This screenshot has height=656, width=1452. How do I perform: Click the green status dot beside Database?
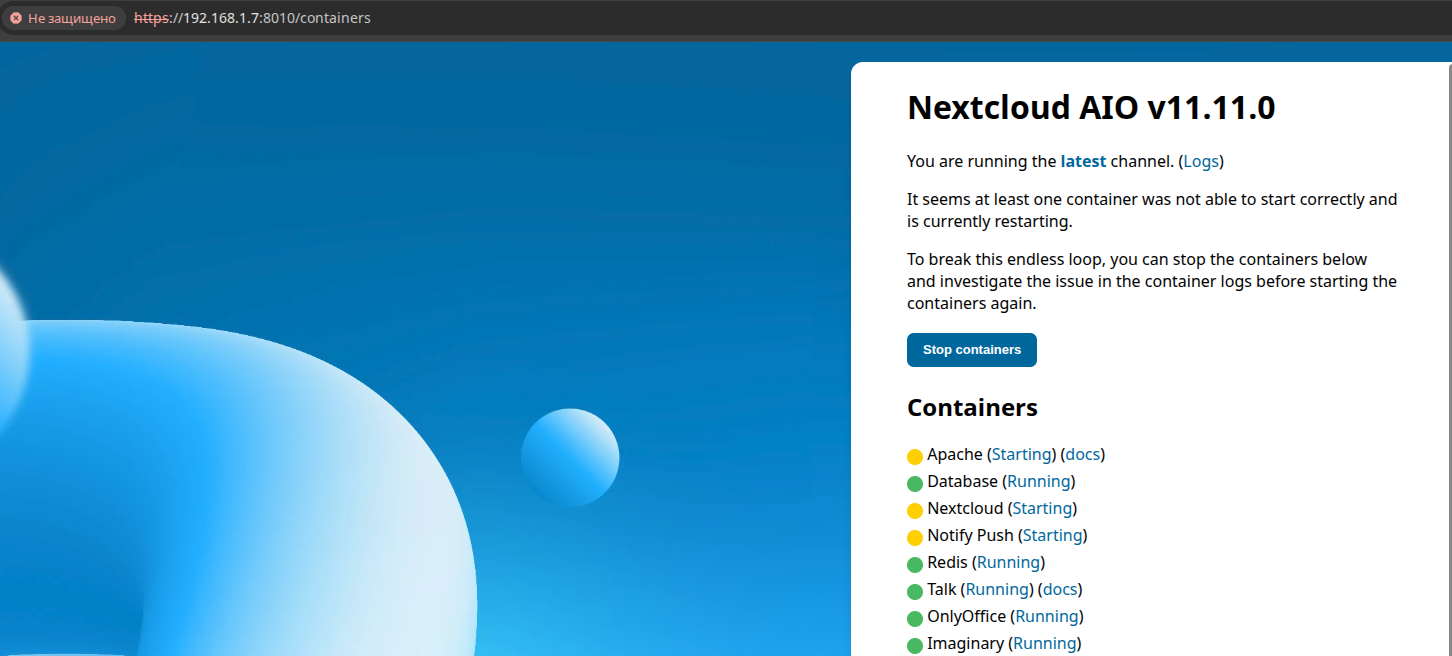tap(915, 483)
